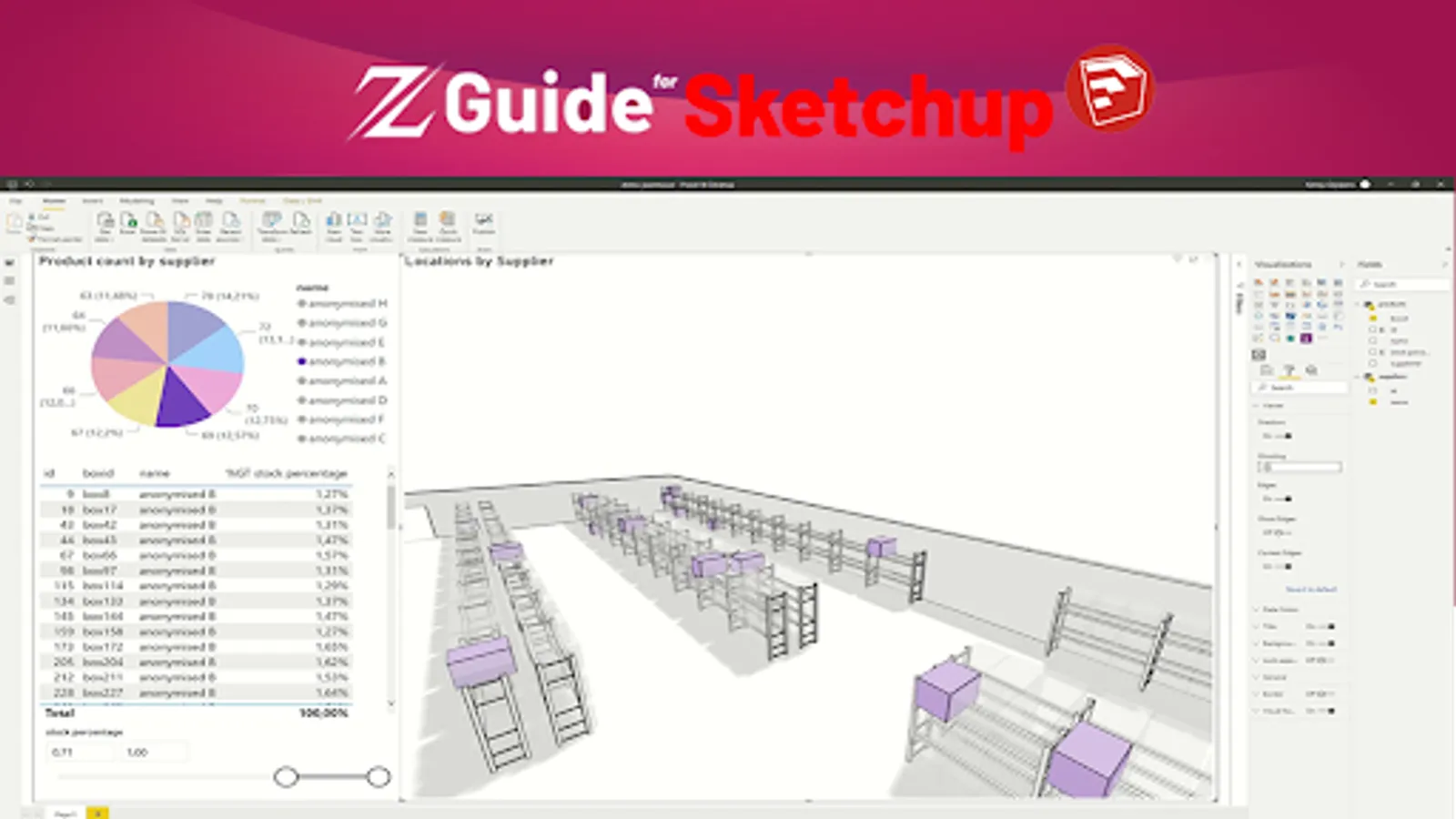Click left handle of stock percentage slider
Viewport: 1456px width, 819px height.
click(x=287, y=776)
